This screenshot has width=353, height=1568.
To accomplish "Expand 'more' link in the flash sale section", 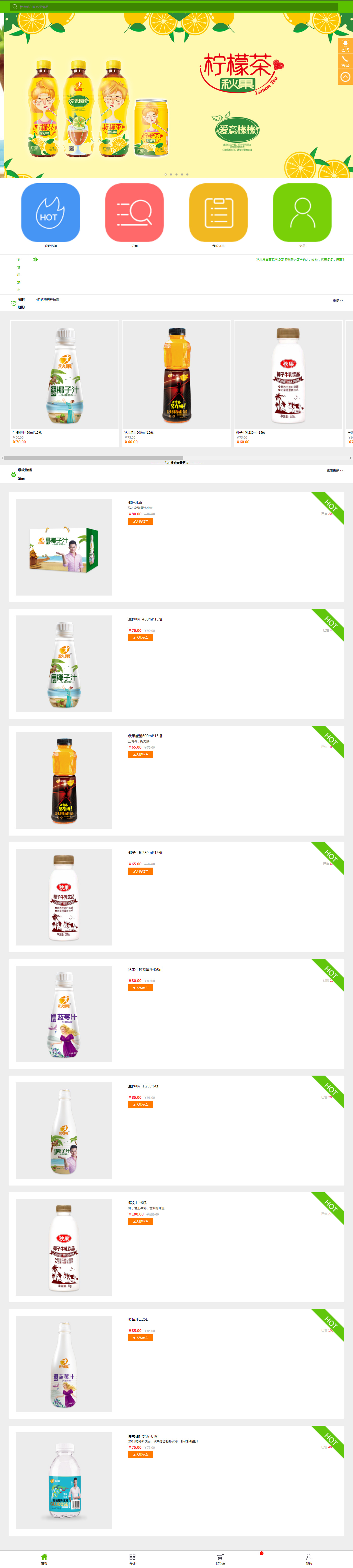I will [338, 300].
